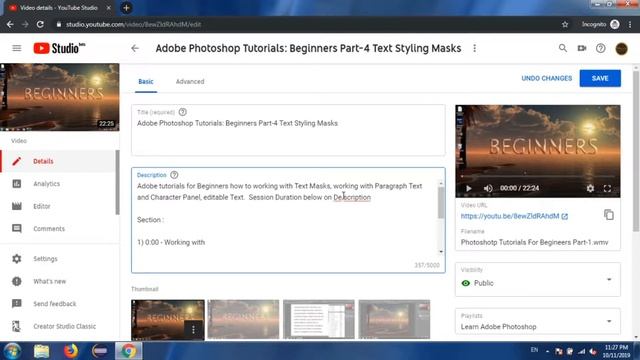
Task: Open preview player settings gear
Action: tap(590, 188)
